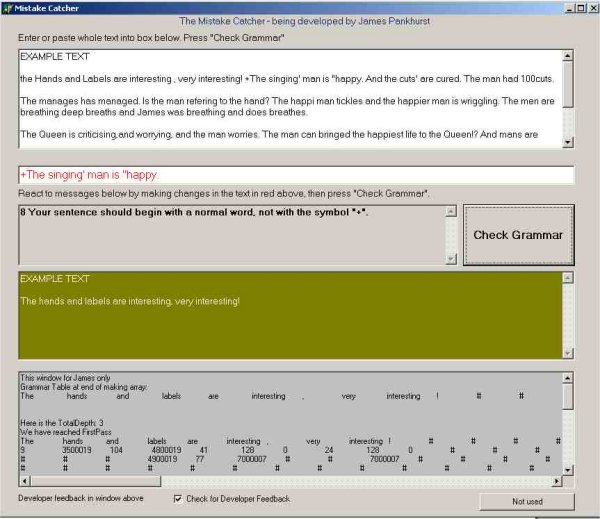Maximize the Mistake Catcher window
The image size is (600, 519).
580,8
